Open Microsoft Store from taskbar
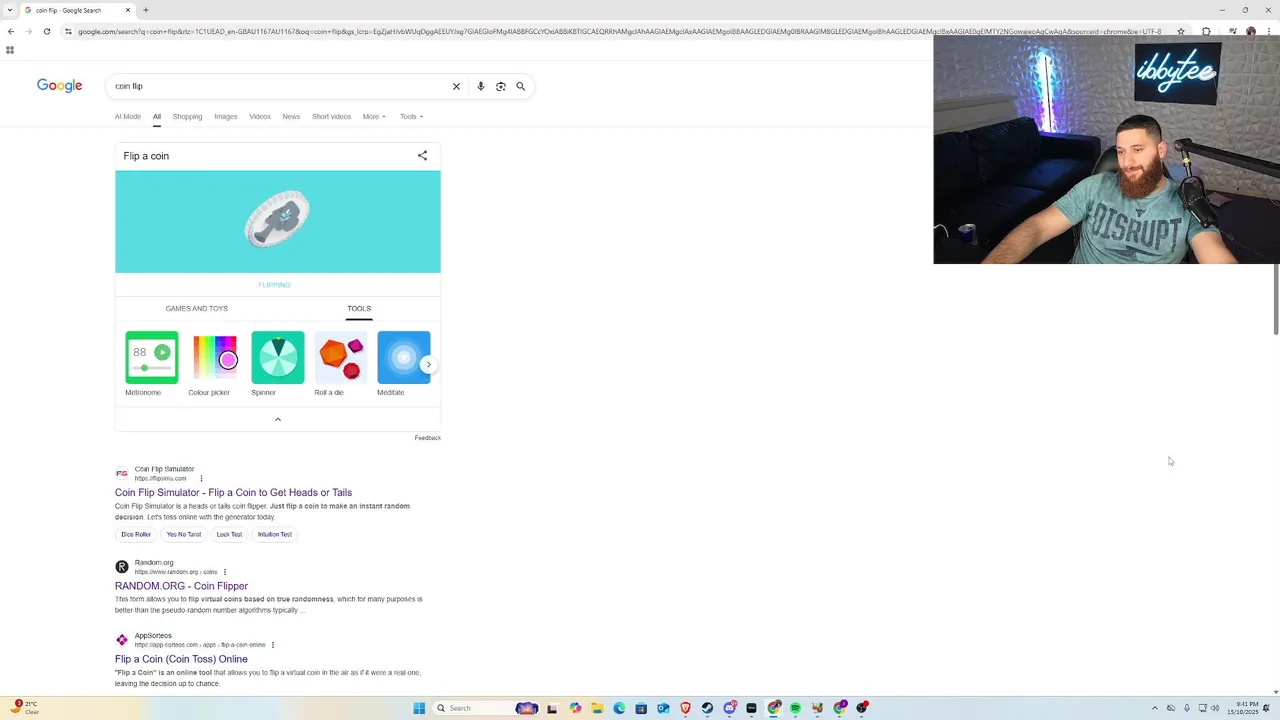 coord(641,708)
